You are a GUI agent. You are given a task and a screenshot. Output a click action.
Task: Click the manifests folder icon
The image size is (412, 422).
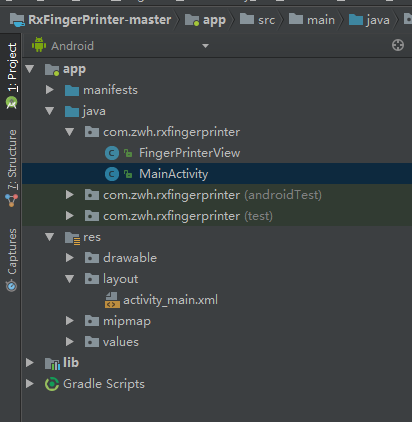72,90
